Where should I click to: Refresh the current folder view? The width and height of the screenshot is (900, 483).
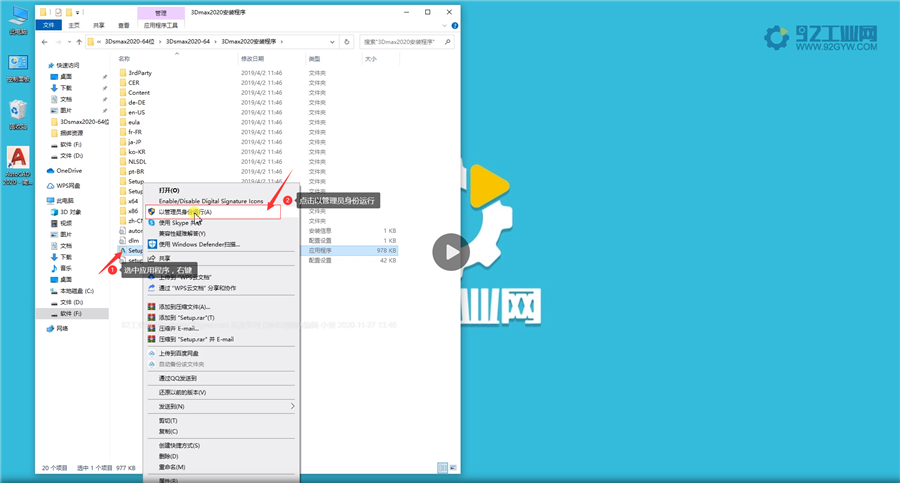[347, 42]
